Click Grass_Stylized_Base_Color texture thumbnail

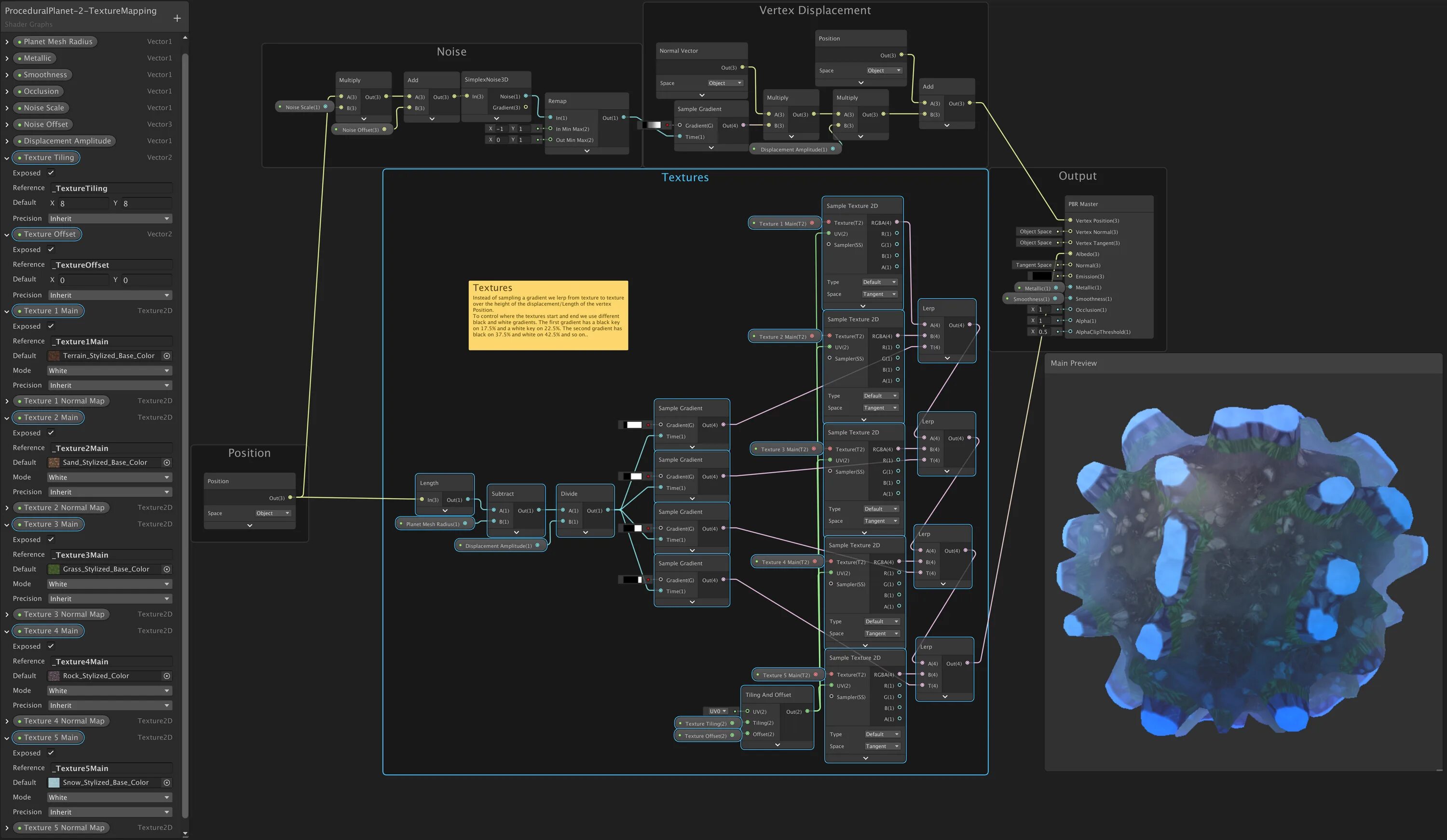point(54,569)
